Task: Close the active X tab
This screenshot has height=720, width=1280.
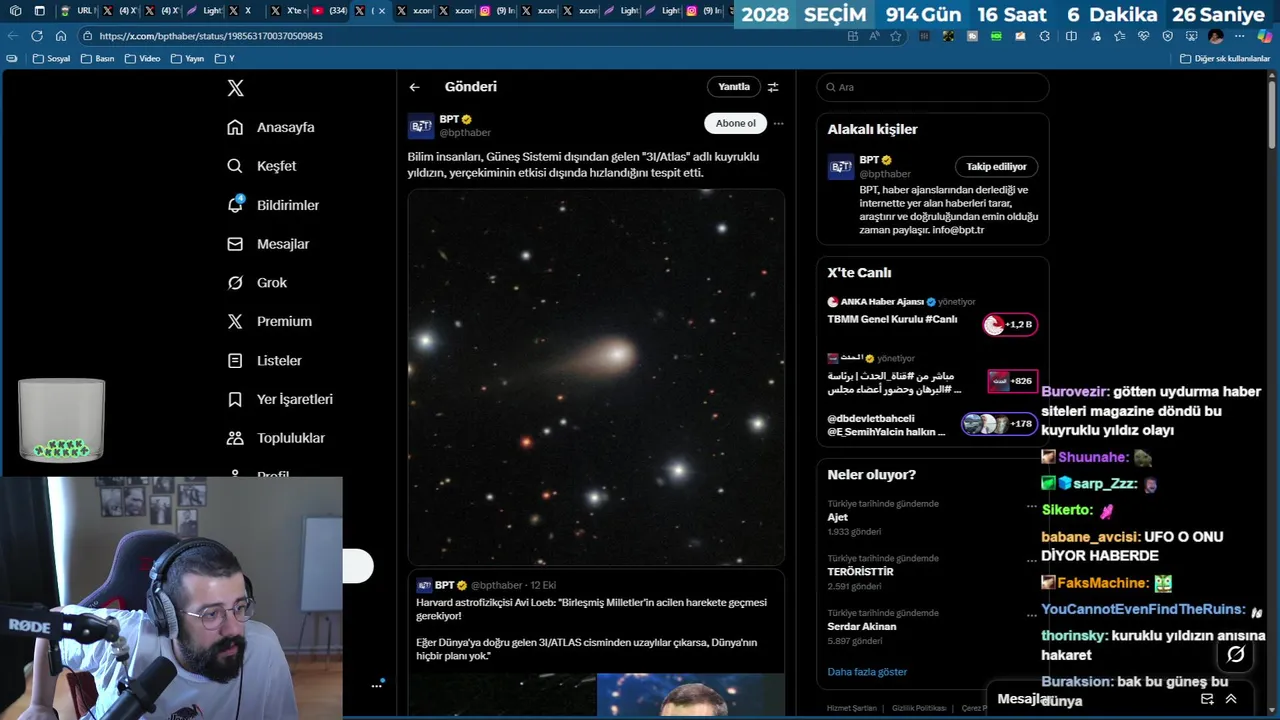Action: tap(382, 11)
